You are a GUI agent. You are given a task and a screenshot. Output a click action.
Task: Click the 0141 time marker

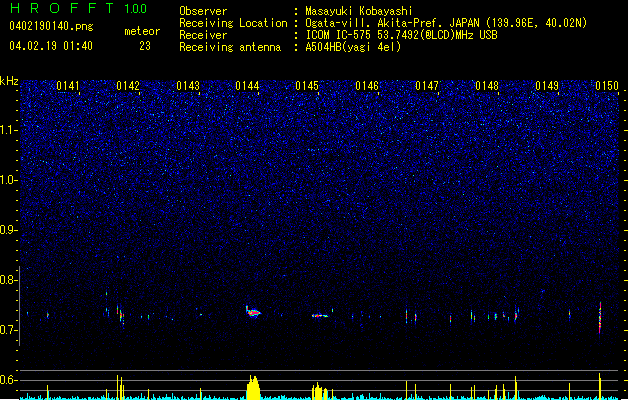click(x=68, y=86)
